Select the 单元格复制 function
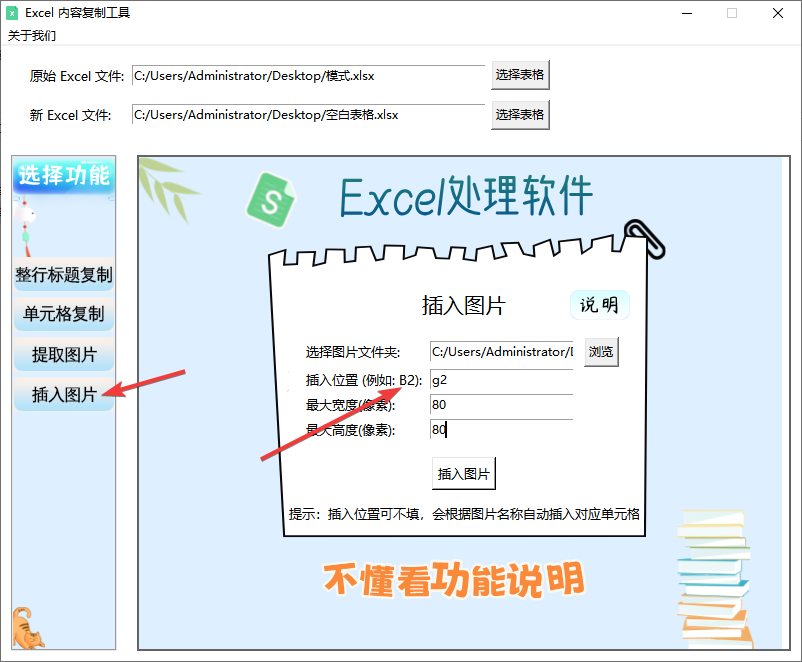Viewport: 802px width, 662px height. (64, 314)
